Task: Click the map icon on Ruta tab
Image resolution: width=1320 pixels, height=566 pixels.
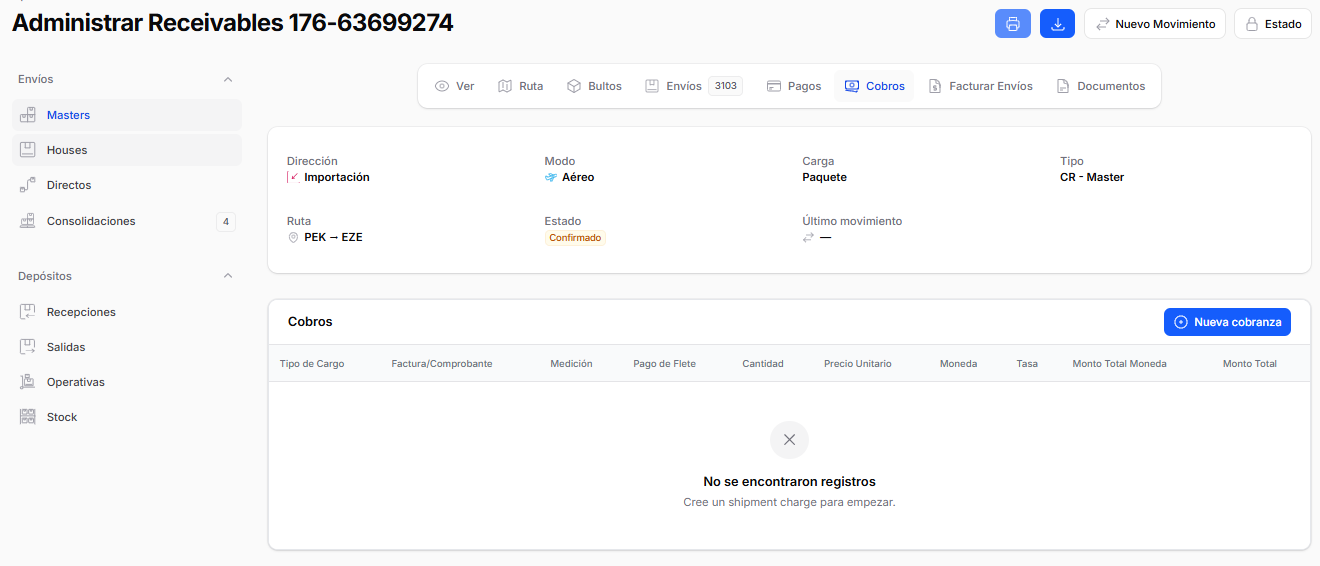Action: 505,86
